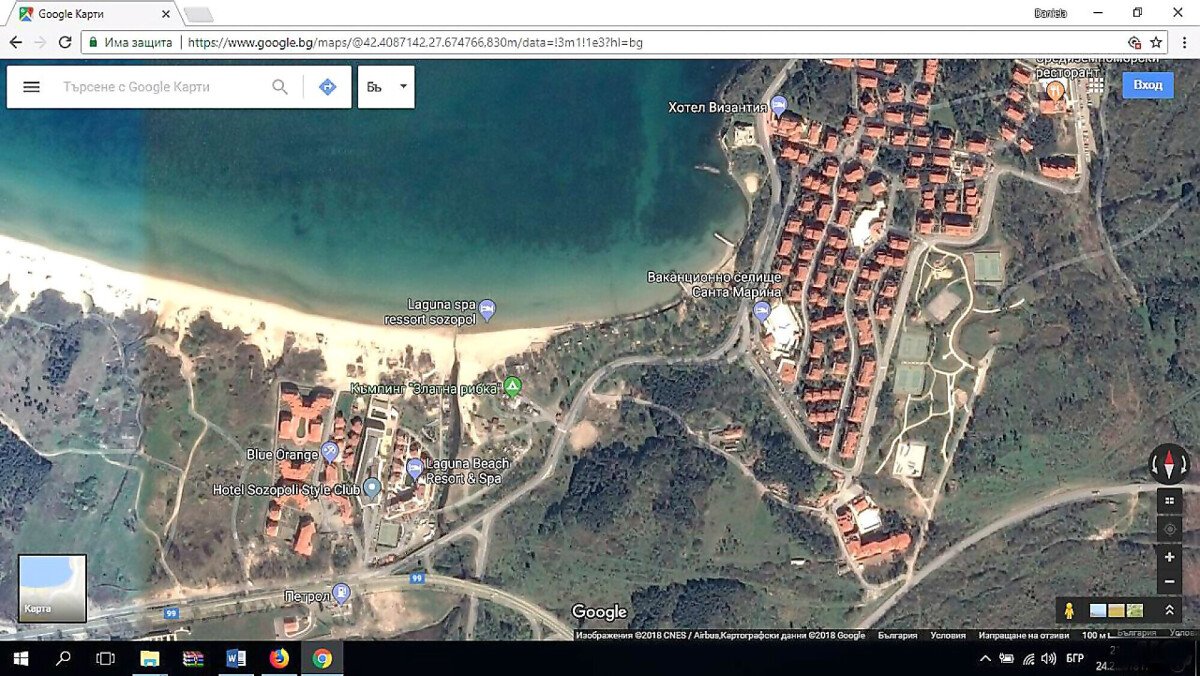Click the Laguna Beach Resort & Spa pin
The height and width of the screenshot is (676, 1200).
pyautogui.click(x=414, y=468)
